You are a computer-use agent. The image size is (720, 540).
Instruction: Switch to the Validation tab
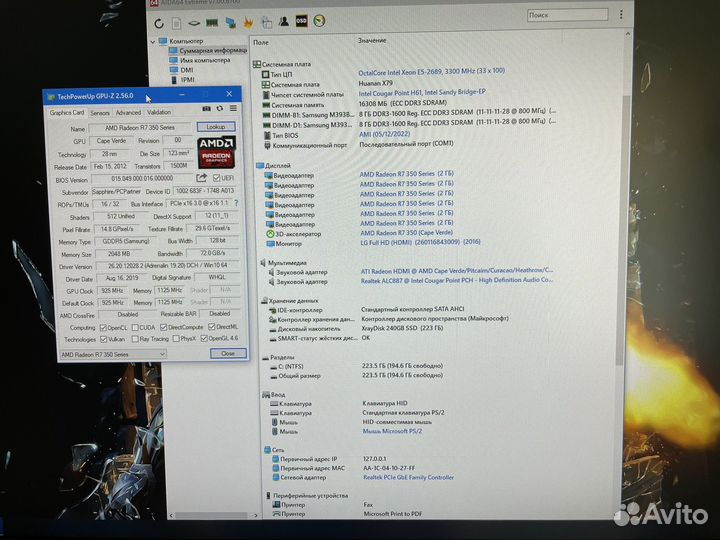[x=159, y=112]
